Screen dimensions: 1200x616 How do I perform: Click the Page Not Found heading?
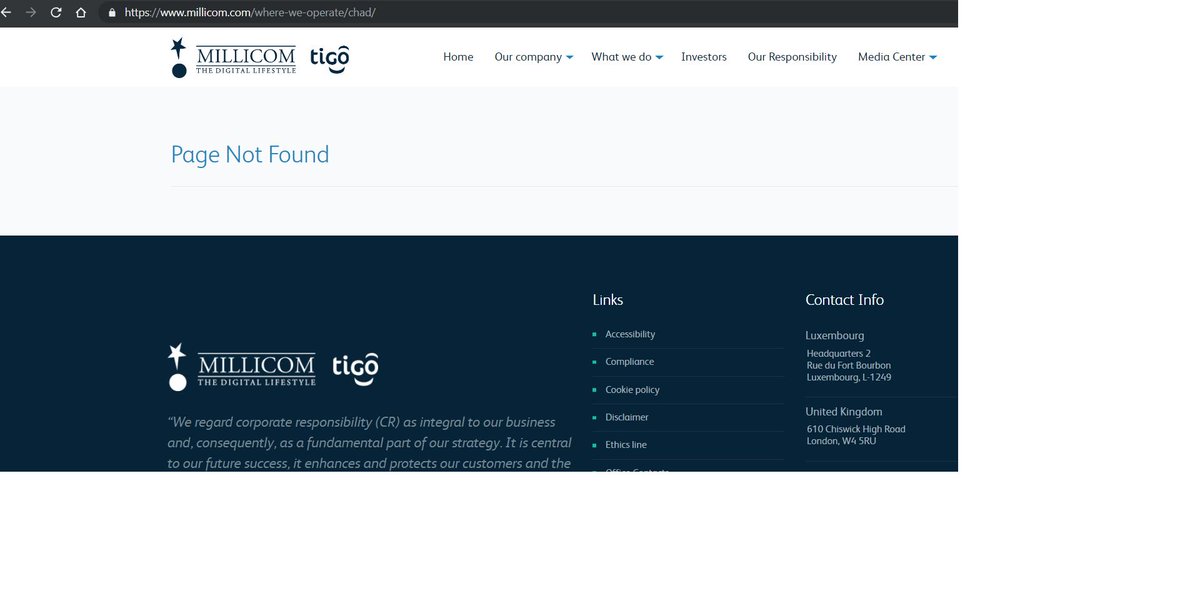point(250,154)
